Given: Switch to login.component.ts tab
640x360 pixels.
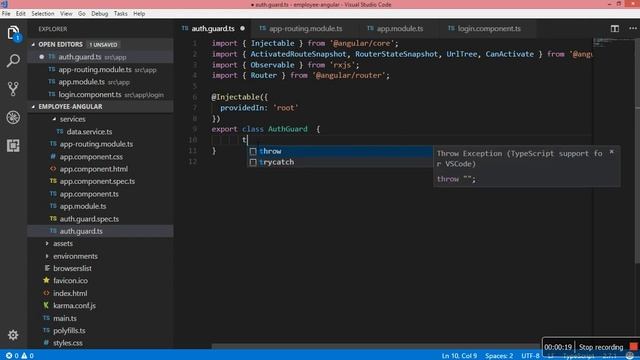Looking at the screenshot, I should [489, 29].
